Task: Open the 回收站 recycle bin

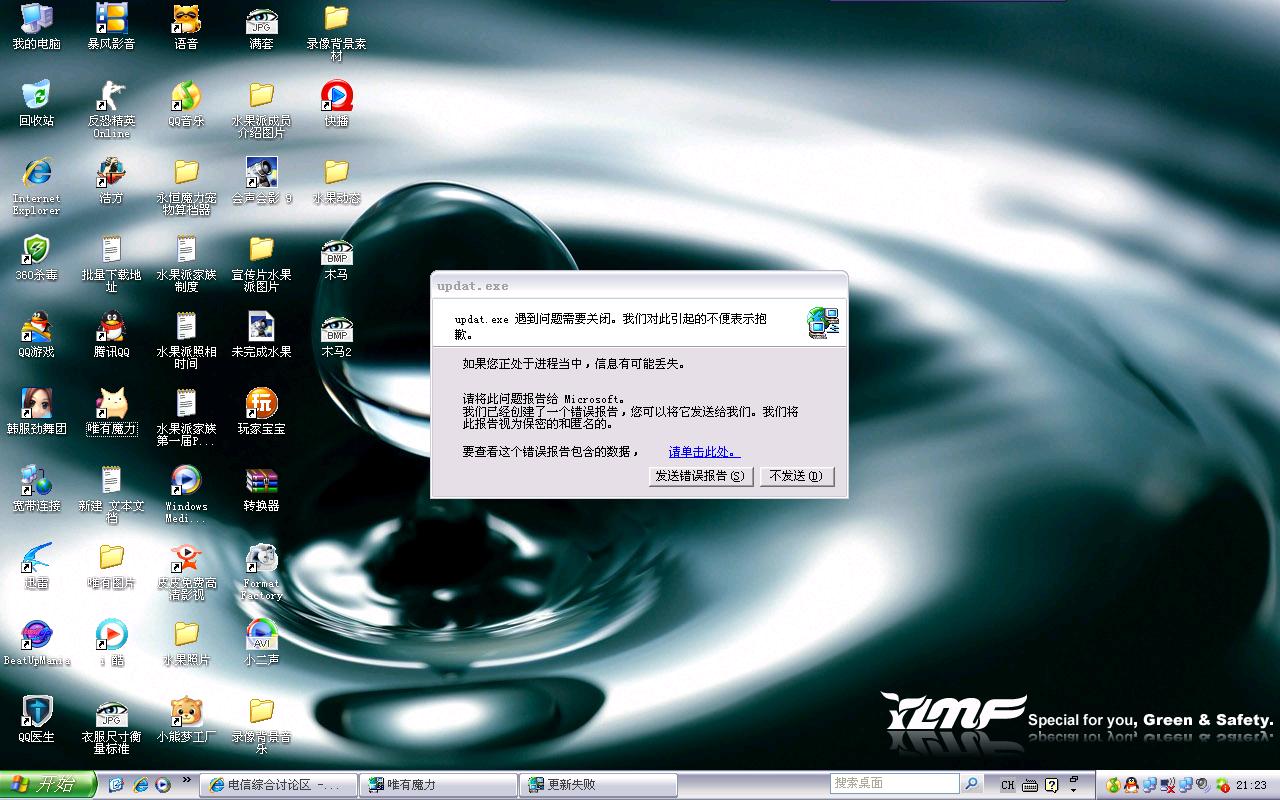Action: [36, 103]
